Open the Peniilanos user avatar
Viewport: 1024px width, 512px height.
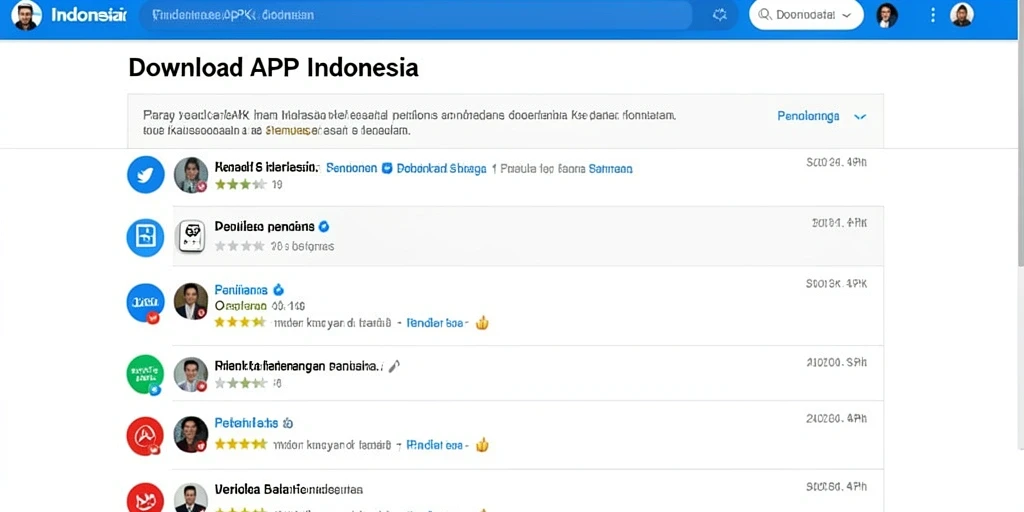[191, 301]
